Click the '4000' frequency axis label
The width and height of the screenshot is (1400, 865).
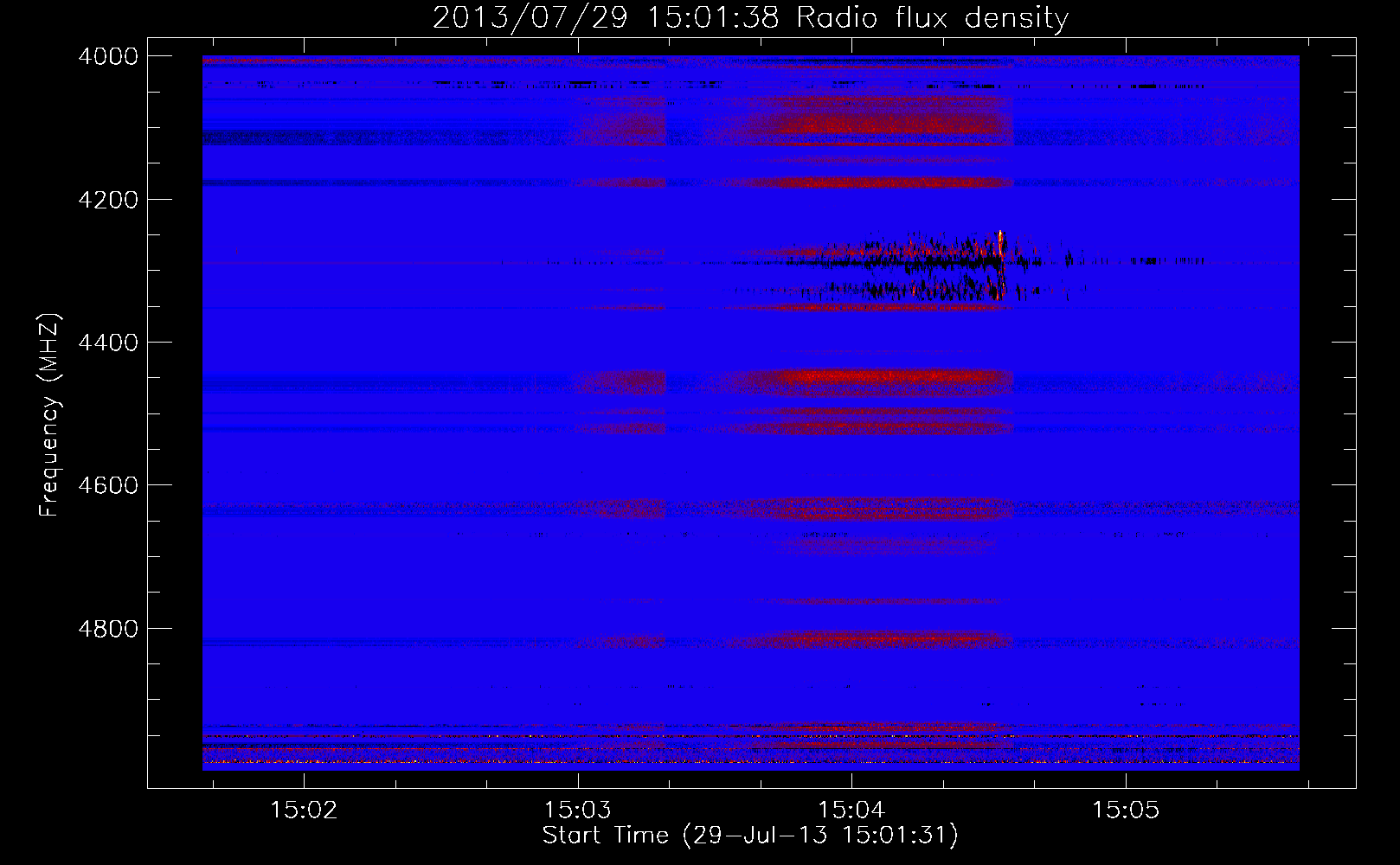coord(108,56)
